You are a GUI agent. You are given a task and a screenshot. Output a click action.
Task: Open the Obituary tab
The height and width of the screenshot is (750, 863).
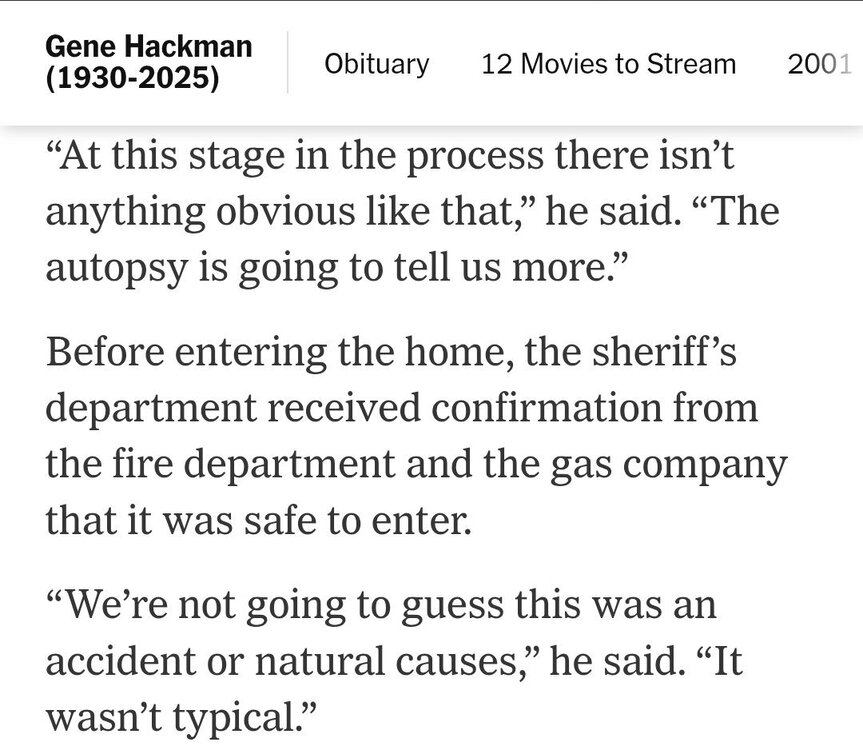point(377,64)
